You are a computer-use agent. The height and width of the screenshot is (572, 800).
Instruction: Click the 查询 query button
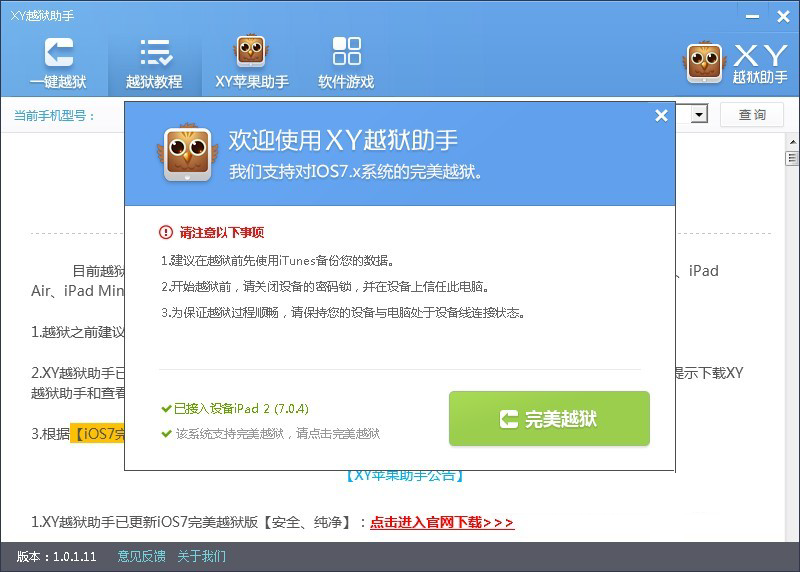752,114
